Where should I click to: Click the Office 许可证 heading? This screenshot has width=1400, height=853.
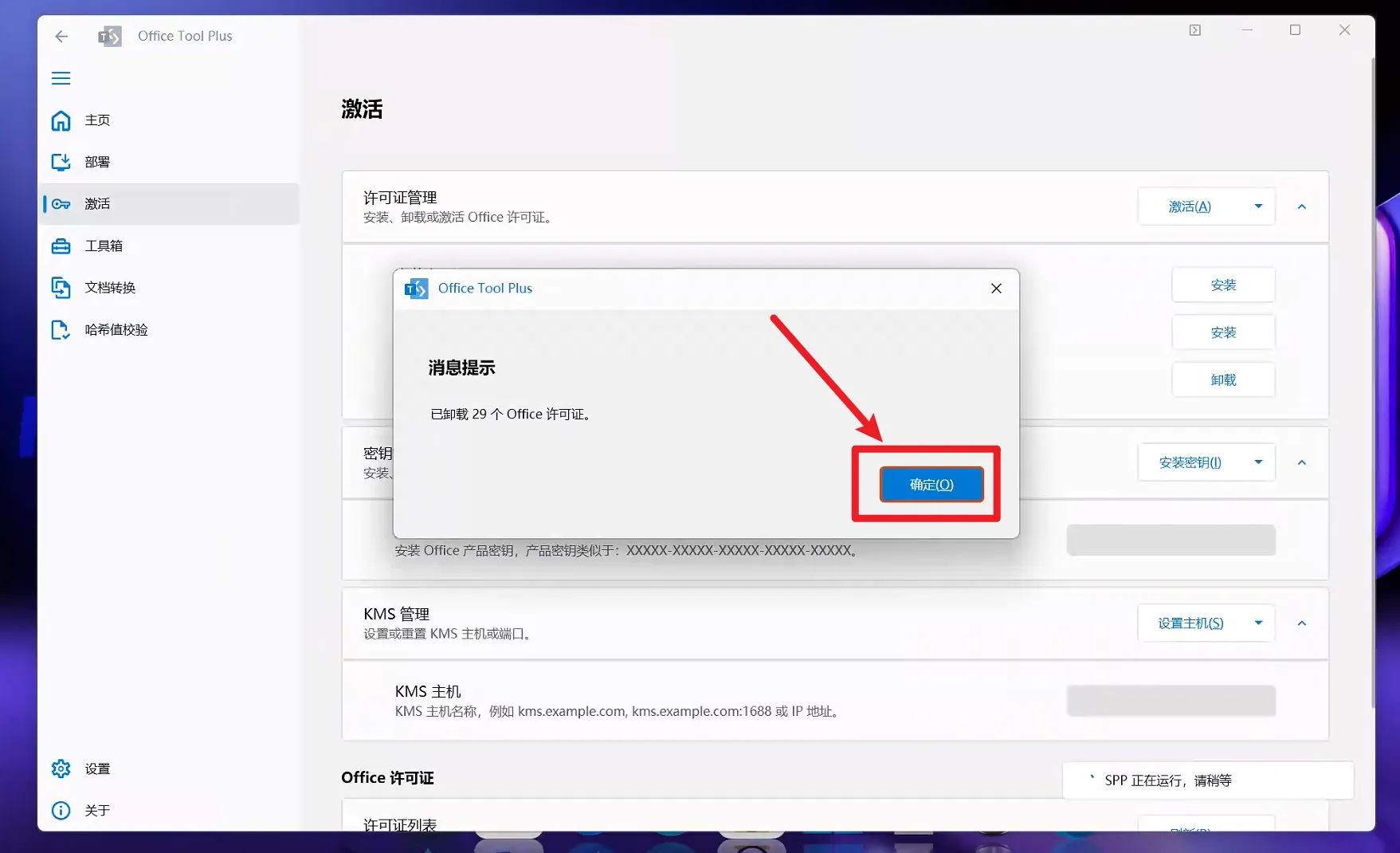(387, 778)
